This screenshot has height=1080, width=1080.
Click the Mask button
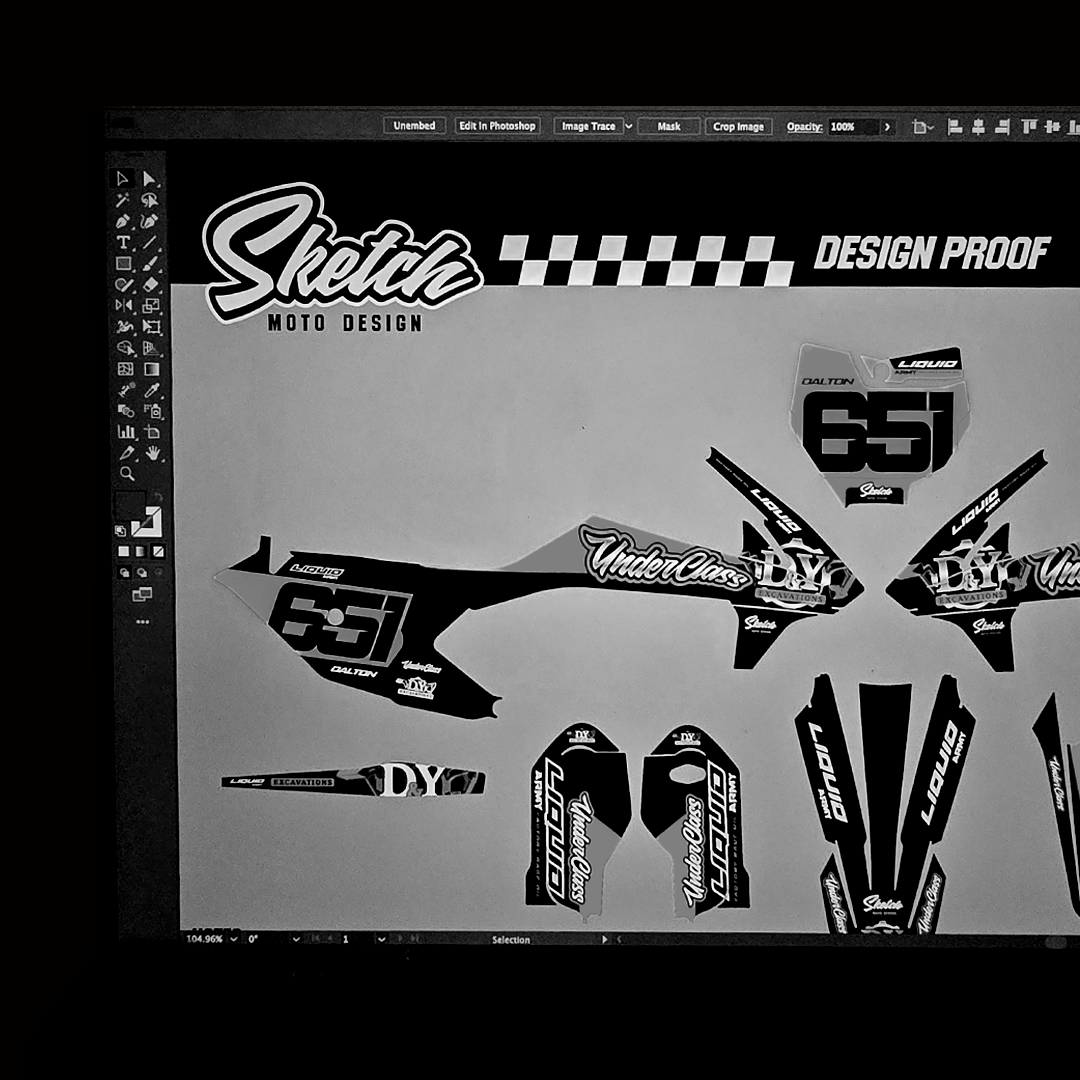pos(669,126)
